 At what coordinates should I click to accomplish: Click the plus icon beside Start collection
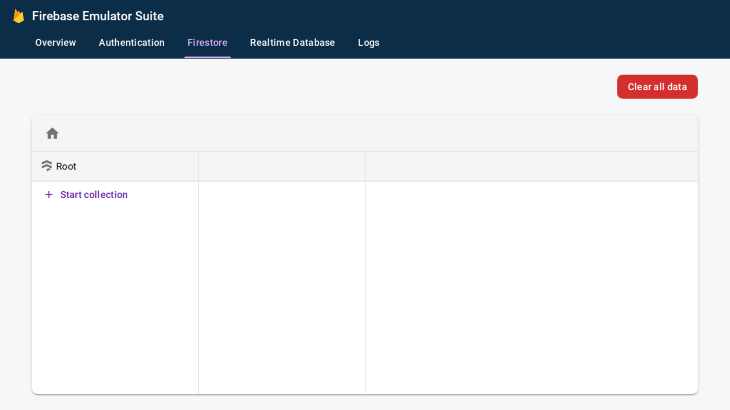(x=48, y=195)
